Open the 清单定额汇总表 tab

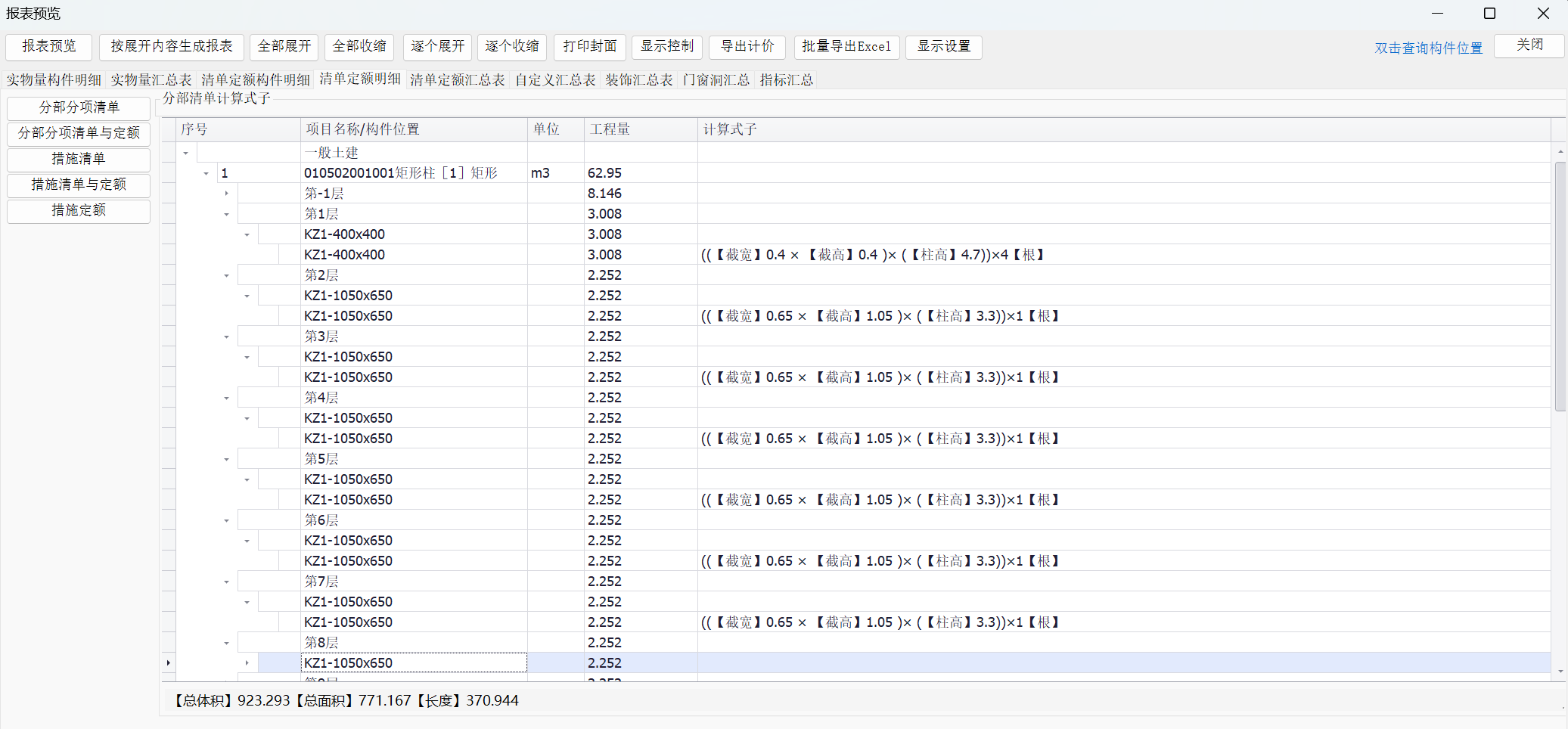pyautogui.click(x=457, y=80)
